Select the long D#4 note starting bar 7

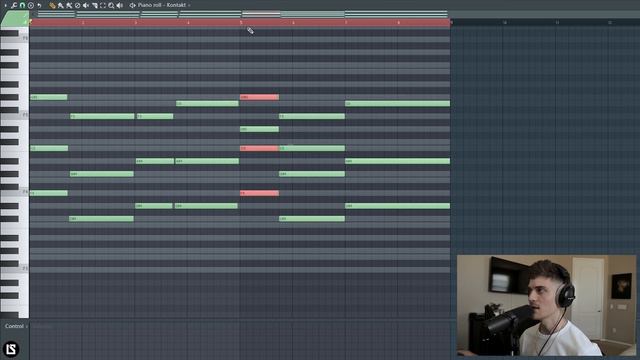pos(398,206)
